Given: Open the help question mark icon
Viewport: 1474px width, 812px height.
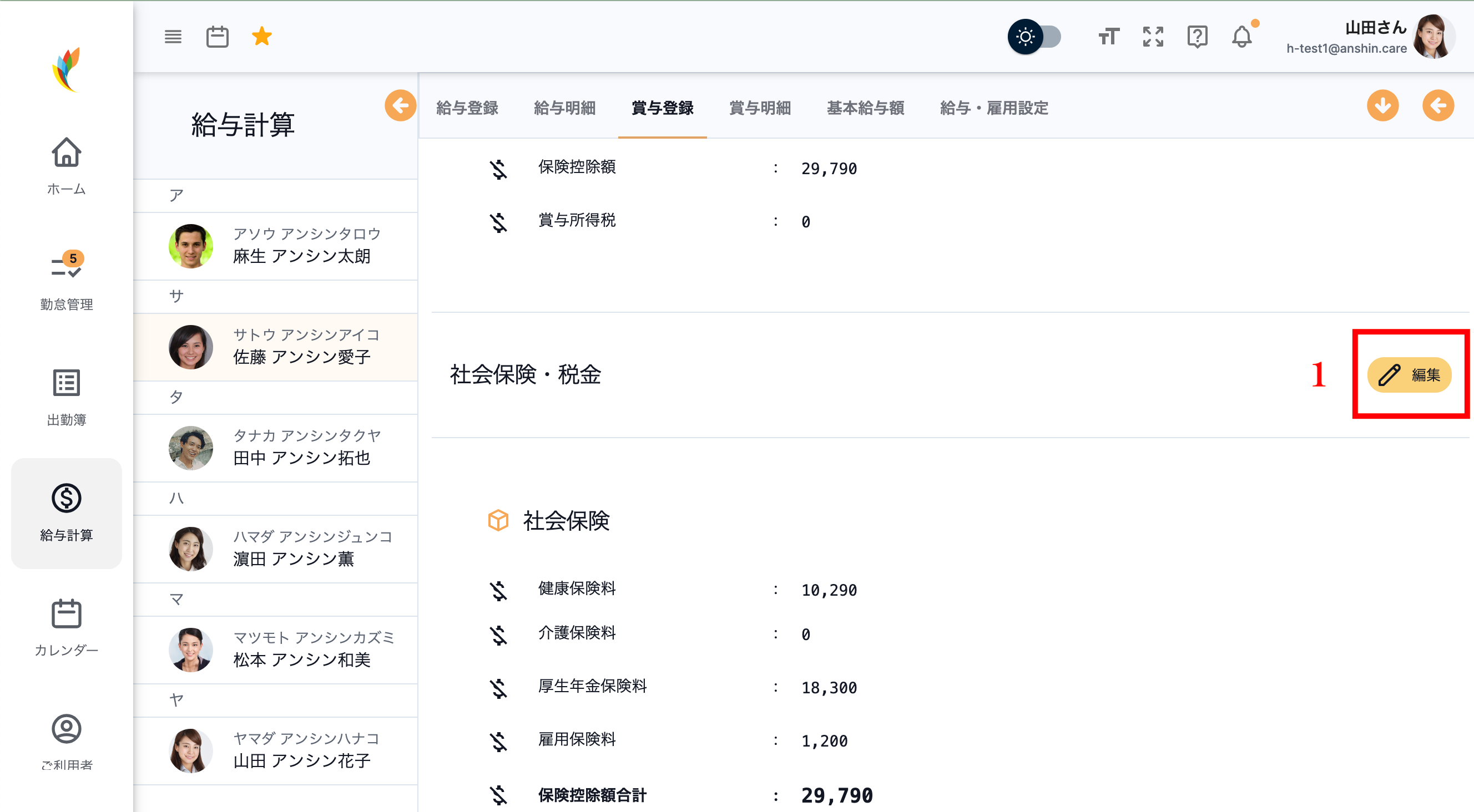Looking at the screenshot, I should (x=1197, y=37).
